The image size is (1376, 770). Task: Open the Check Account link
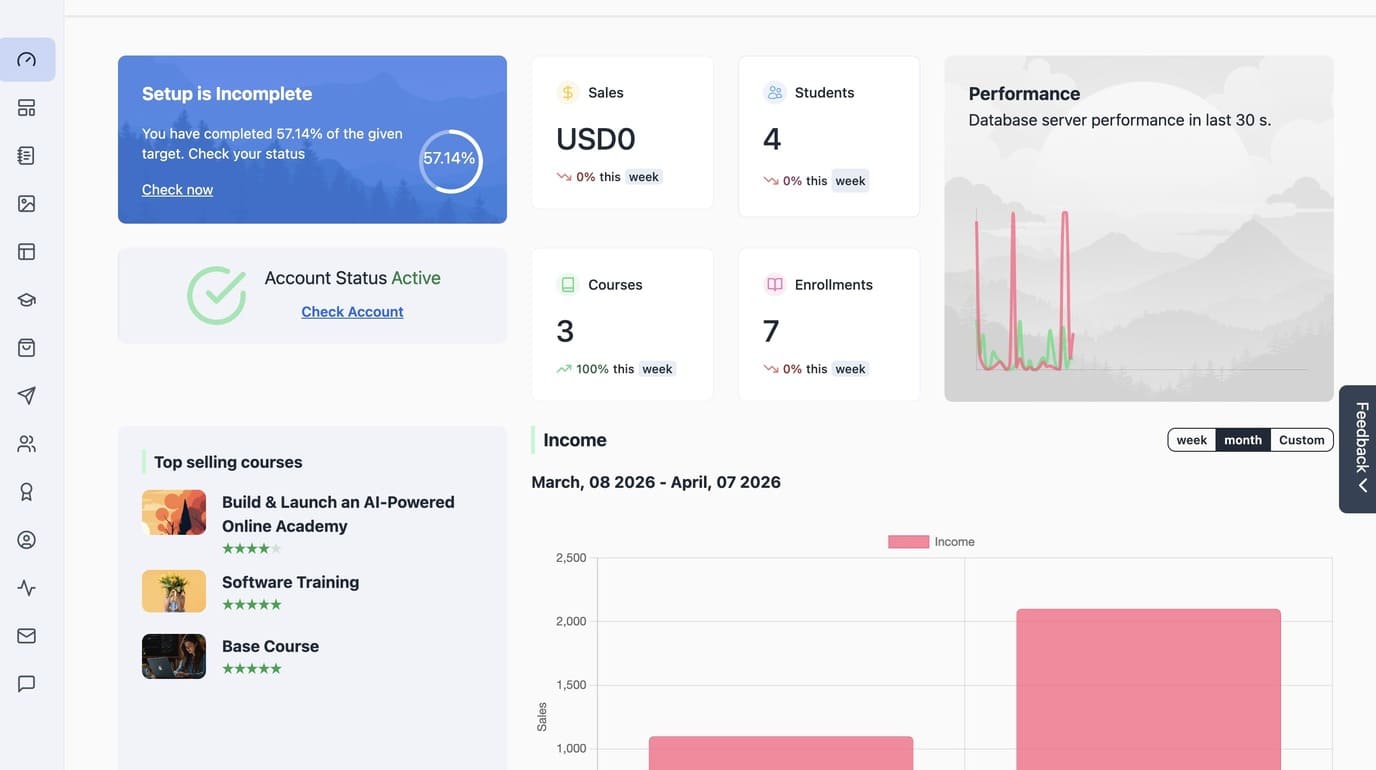pos(352,312)
